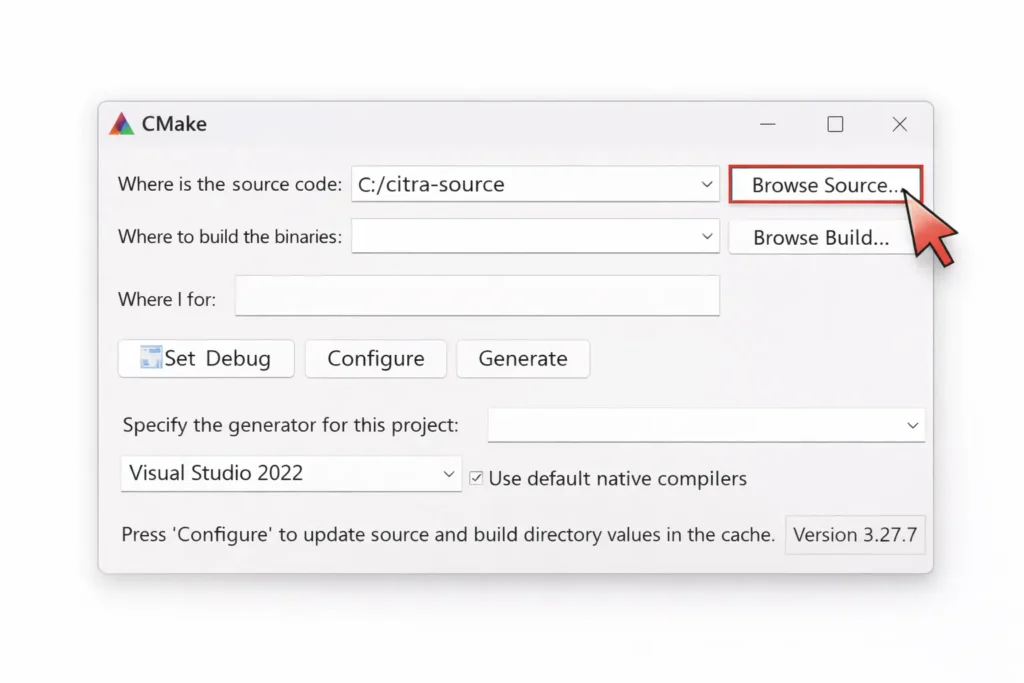
Task: Click the Browse Build... button
Action: coord(824,237)
